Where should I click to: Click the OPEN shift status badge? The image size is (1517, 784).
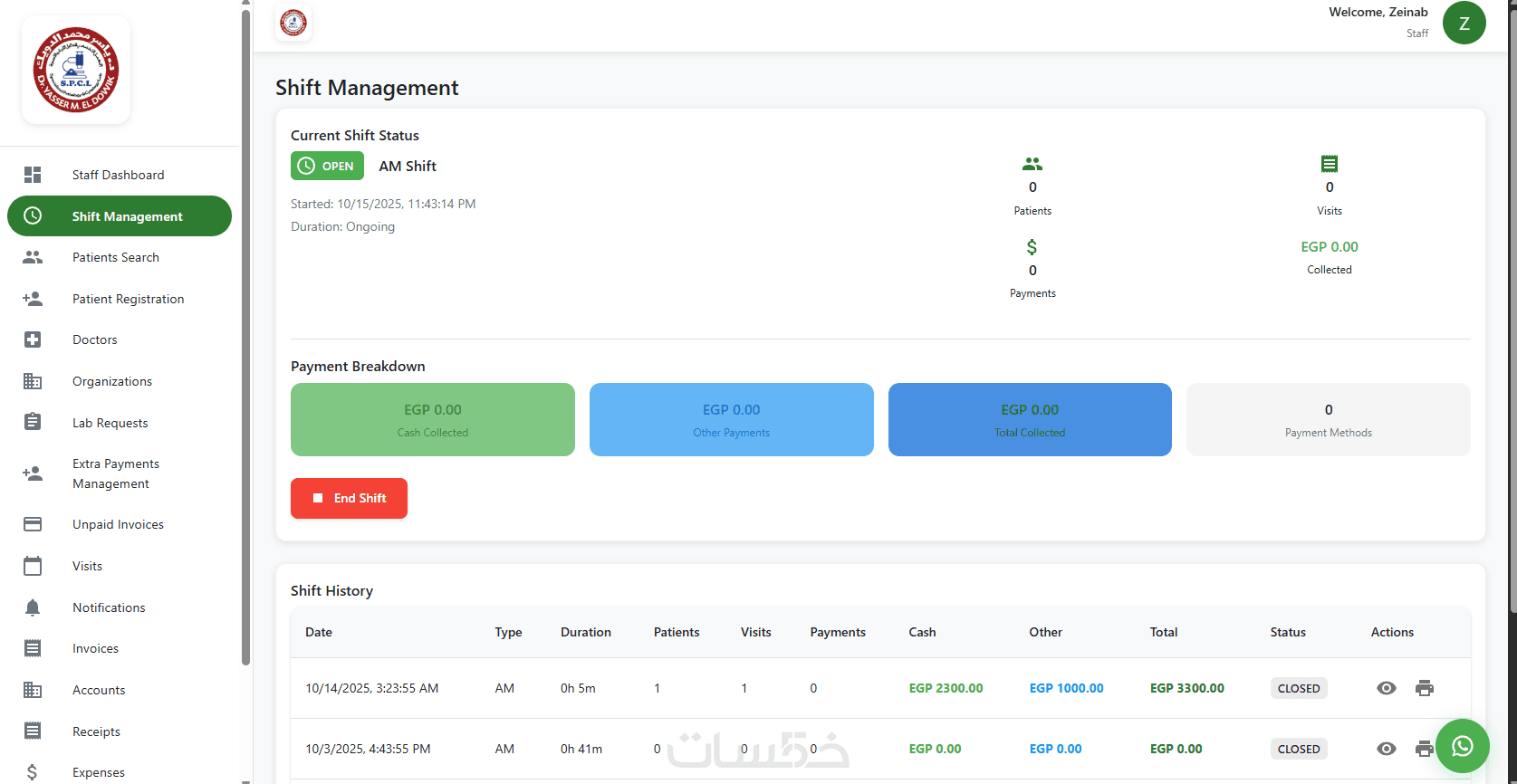point(327,166)
